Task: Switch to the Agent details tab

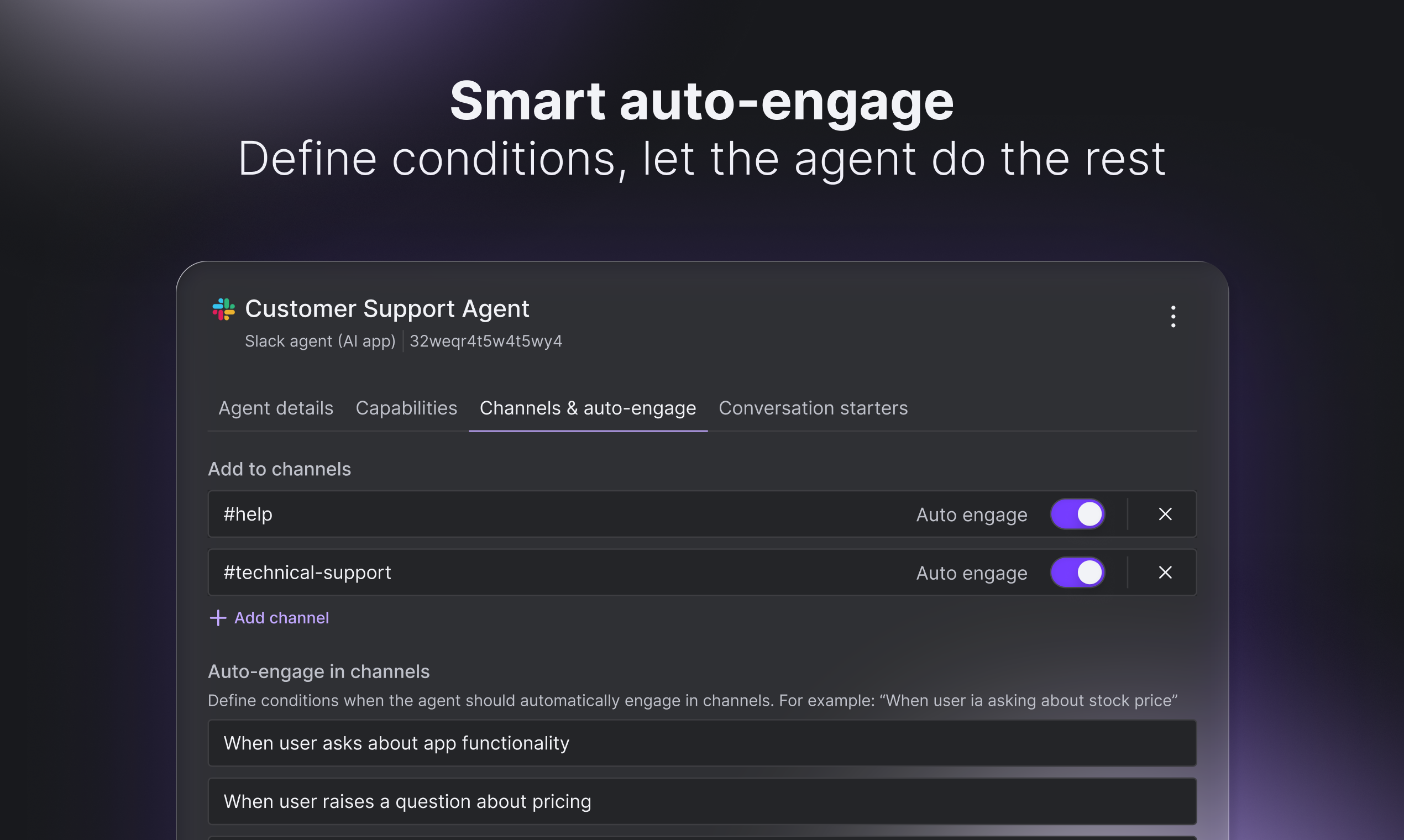Action: tap(276, 408)
